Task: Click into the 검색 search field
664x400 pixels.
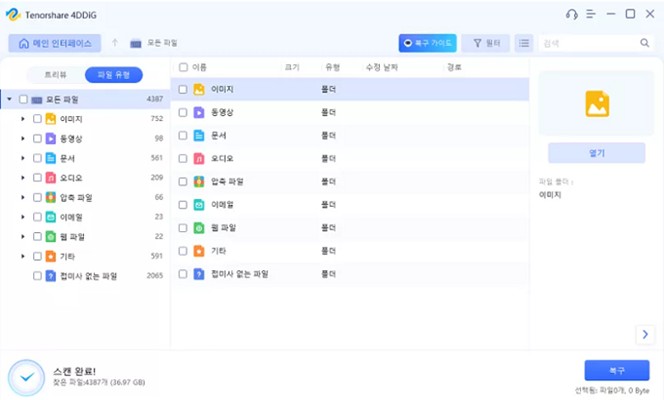Action: point(587,43)
